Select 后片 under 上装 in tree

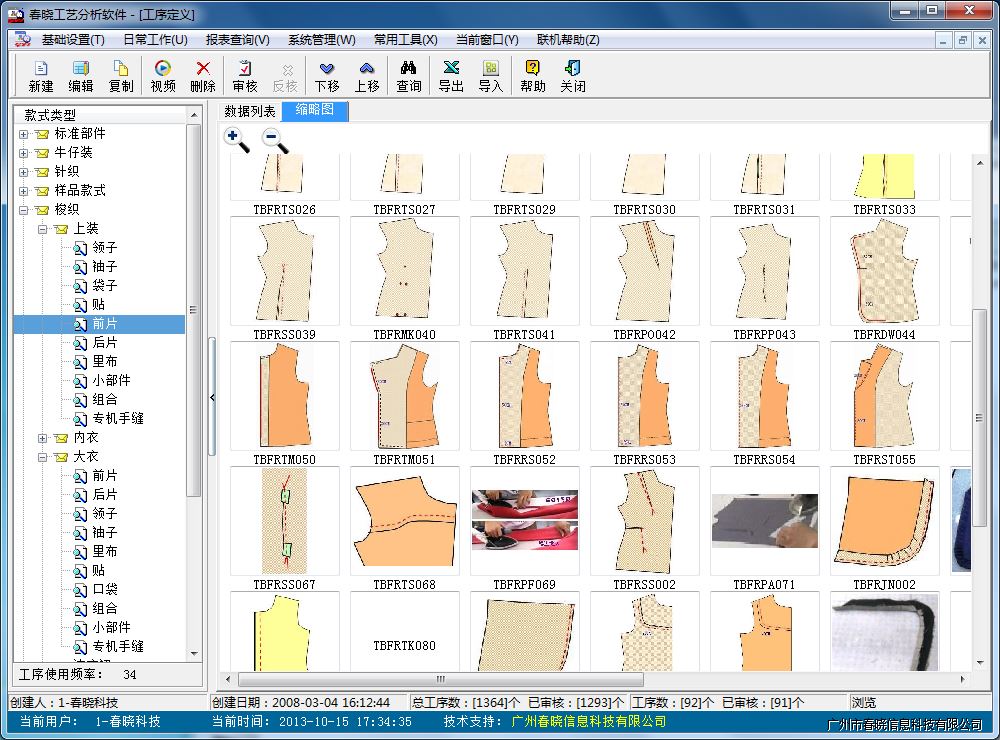pyautogui.click(x=105, y=343)
